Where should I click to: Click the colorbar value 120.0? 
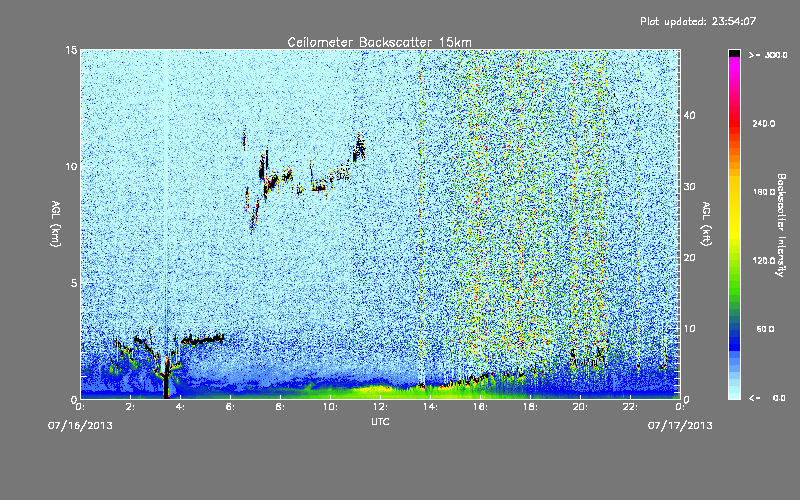coord(764,260)
